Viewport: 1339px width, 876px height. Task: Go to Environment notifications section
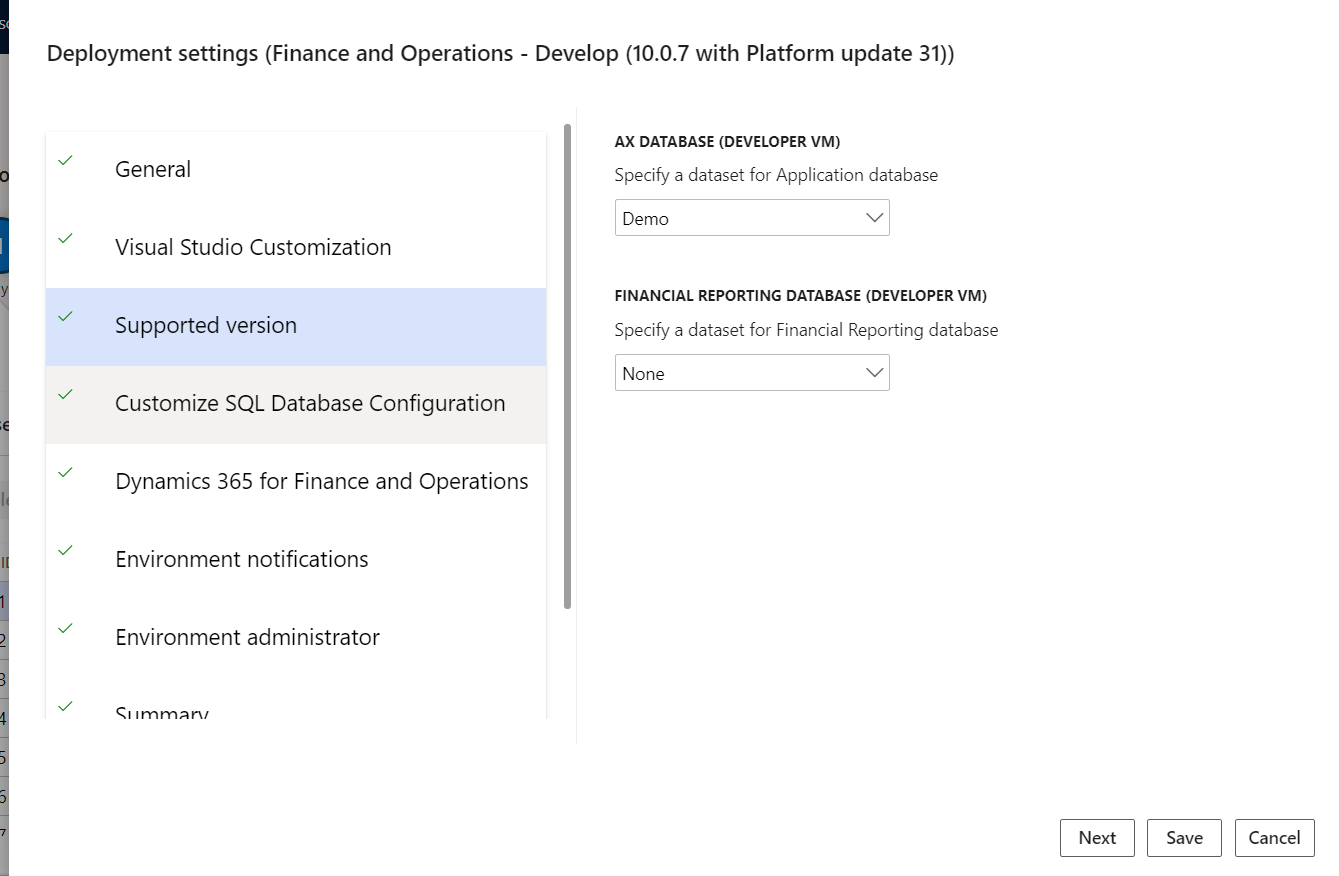tap(296, 560)
